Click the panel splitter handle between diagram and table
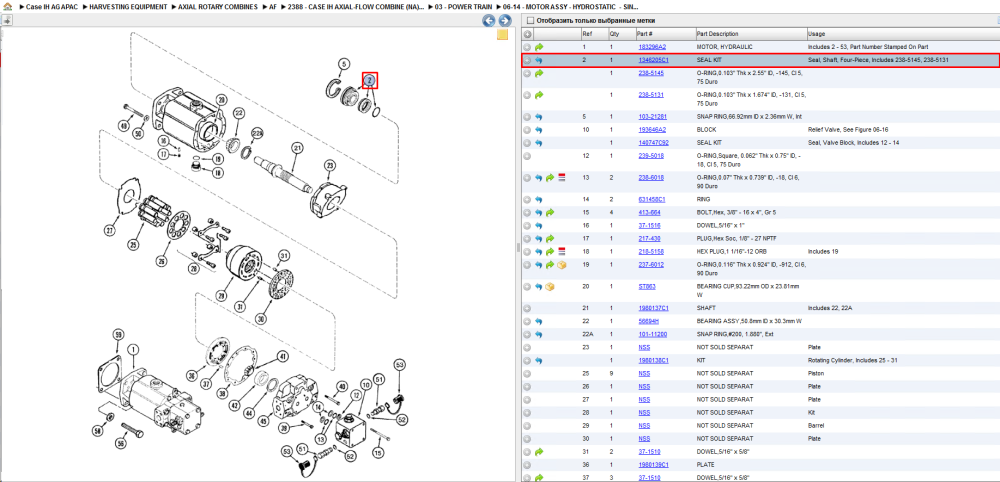The image size is (1000, 482). click(x=518, y=247)
